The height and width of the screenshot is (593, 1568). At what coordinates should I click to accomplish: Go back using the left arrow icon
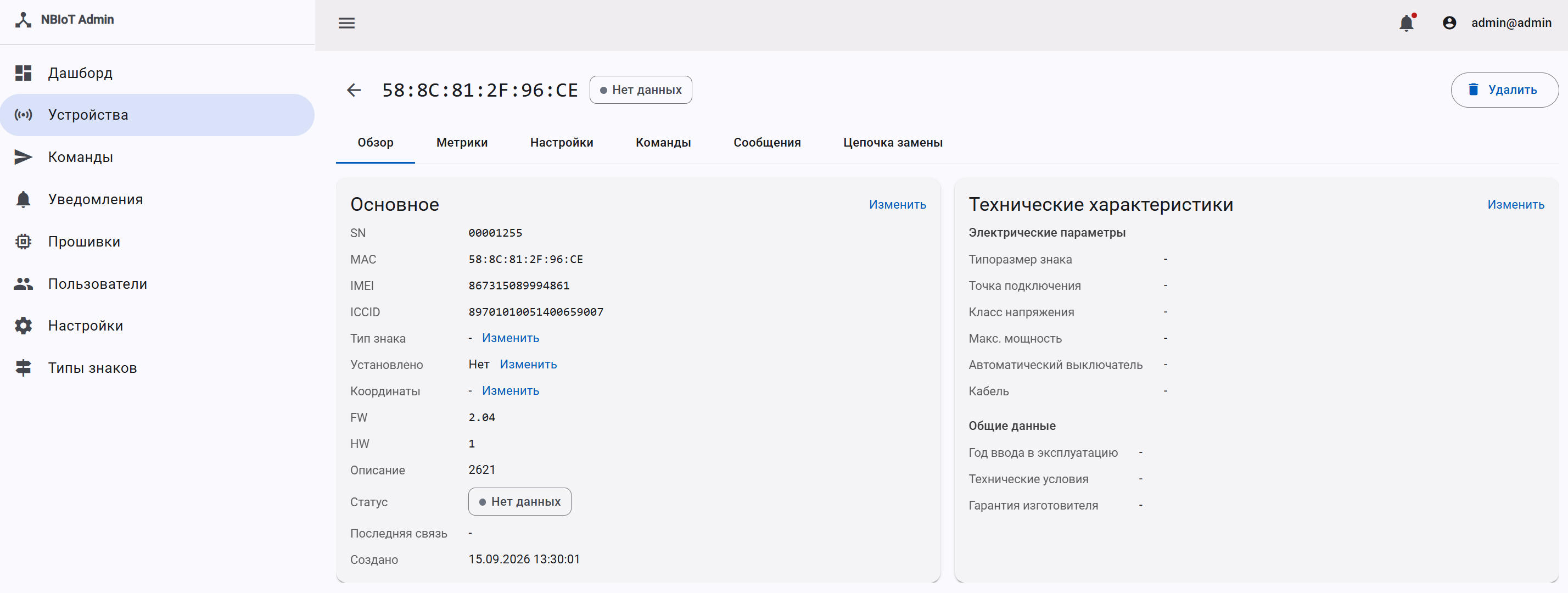tap(354, 90)
